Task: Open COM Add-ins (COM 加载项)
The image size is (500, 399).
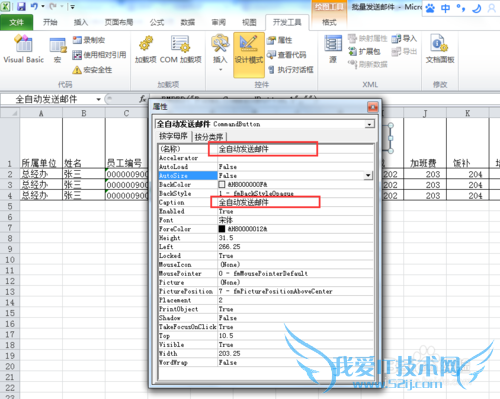Action: pos(180,49)
